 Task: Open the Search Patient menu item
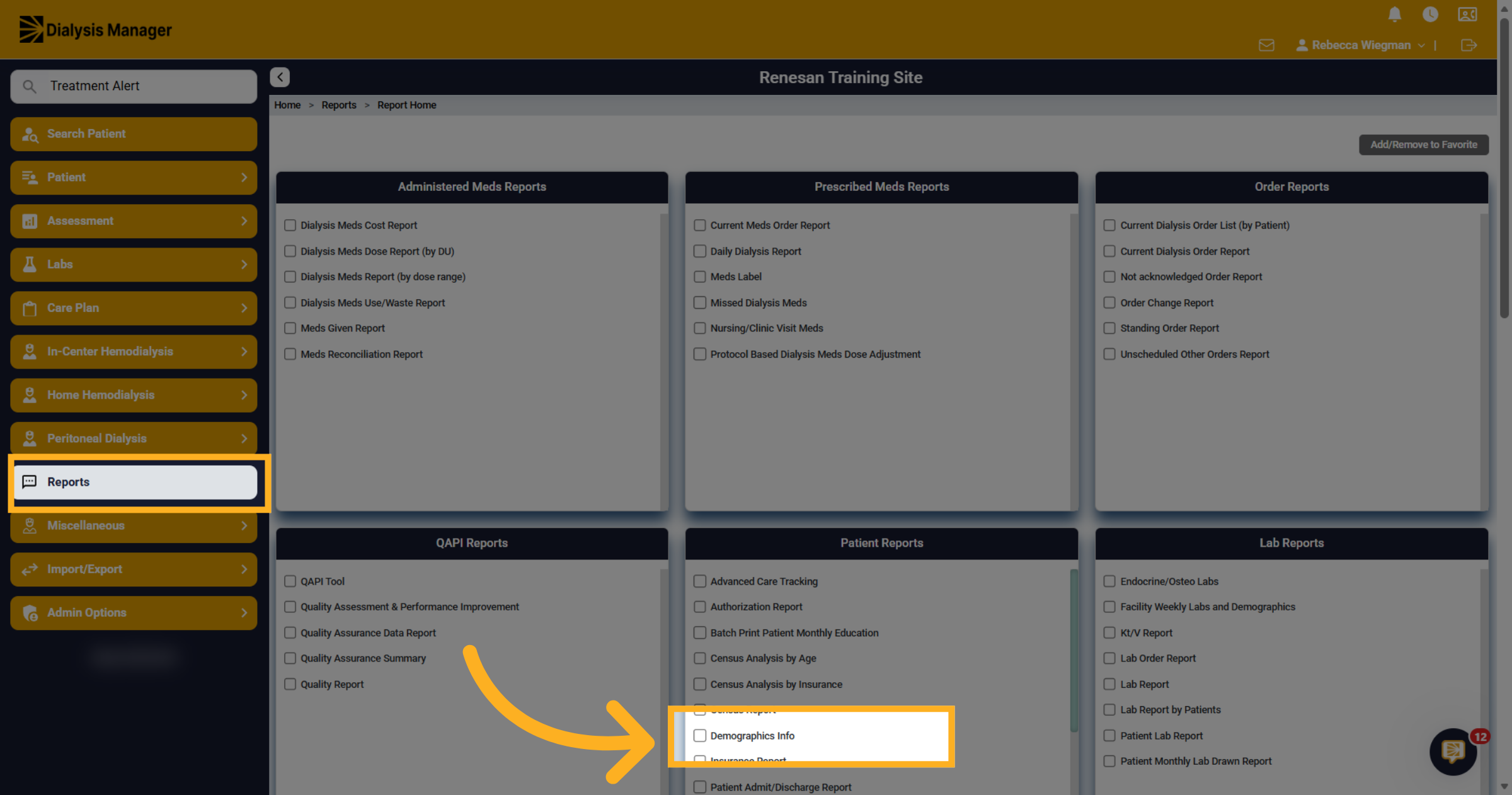(x=134, y=134)
